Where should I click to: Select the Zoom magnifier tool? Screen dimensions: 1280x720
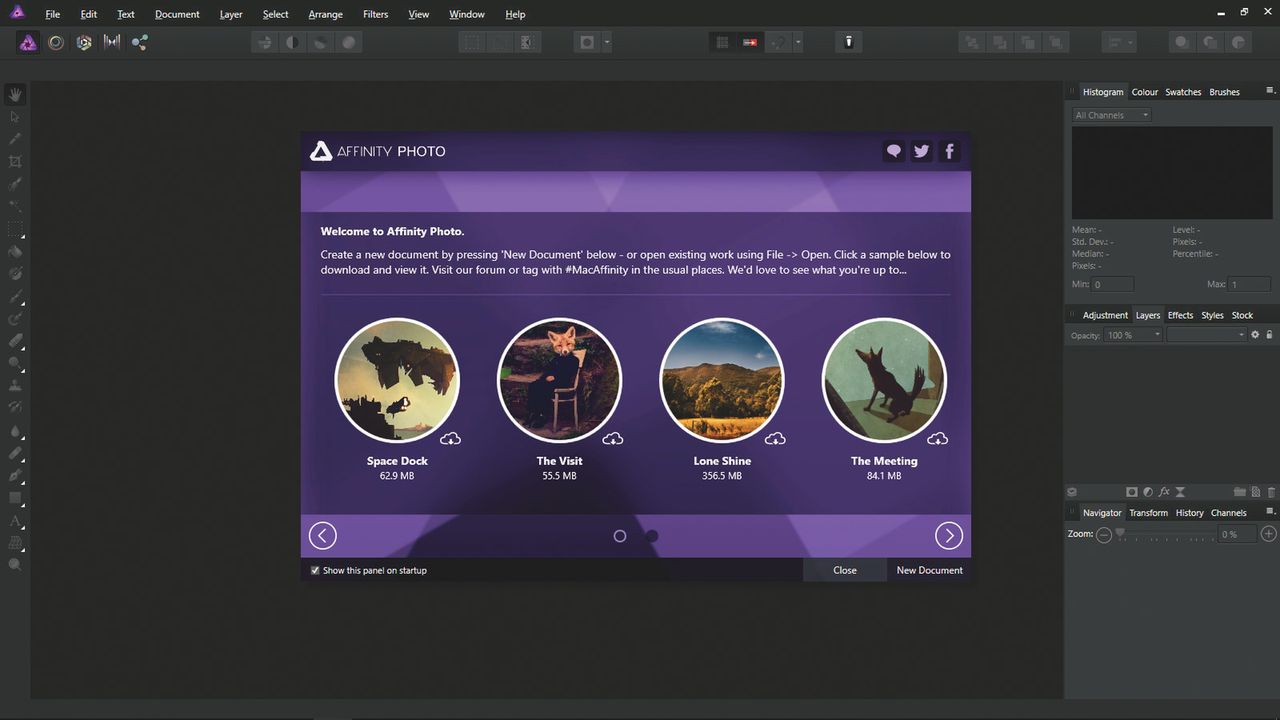point(15,565)
